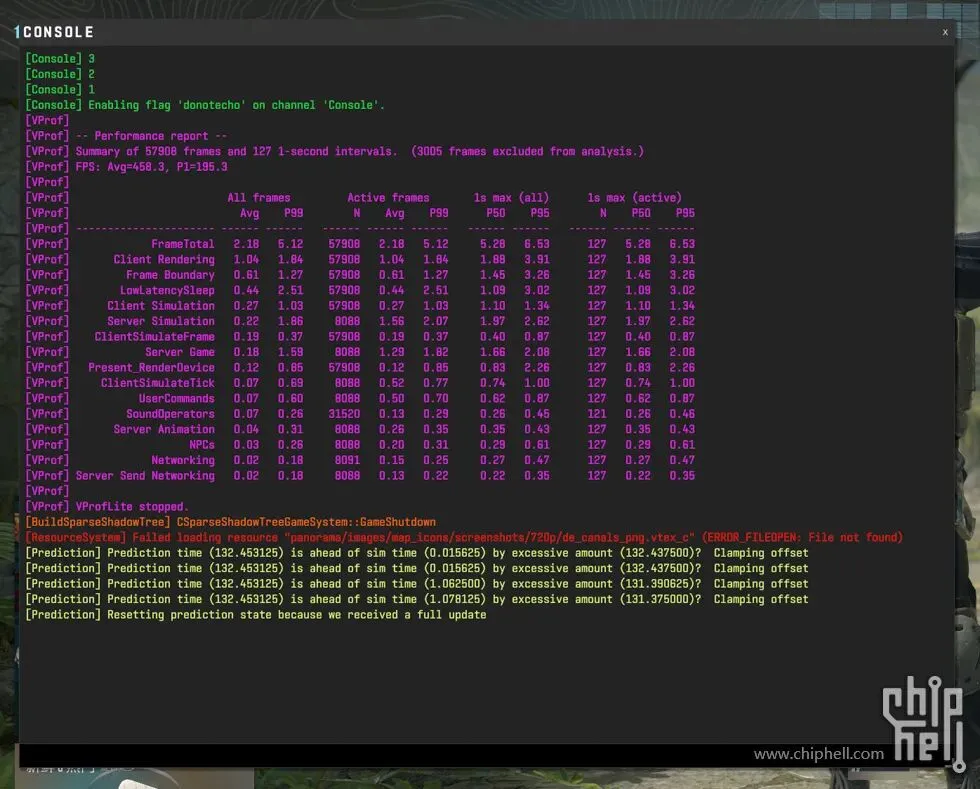
Task: Select the 'Client Rendering' row label
Action: pyautogui.click(x=164, y=259)
